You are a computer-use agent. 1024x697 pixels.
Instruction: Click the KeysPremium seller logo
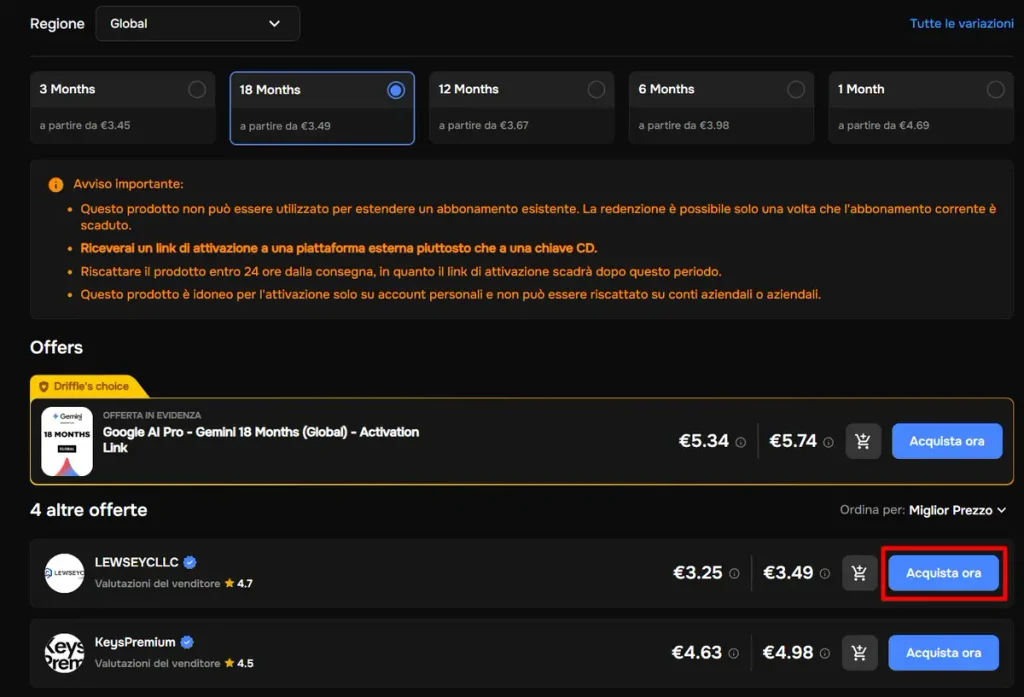[x=64, y=653]
